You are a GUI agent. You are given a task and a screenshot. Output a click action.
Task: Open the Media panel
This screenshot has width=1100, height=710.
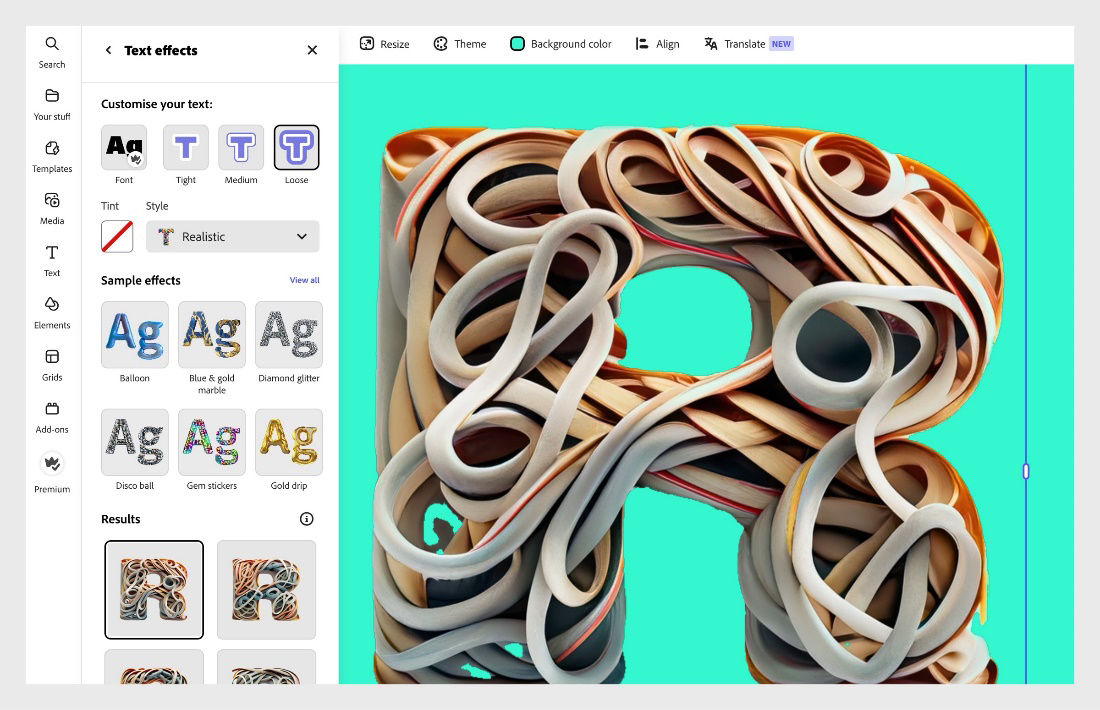(x=51, y=207)
